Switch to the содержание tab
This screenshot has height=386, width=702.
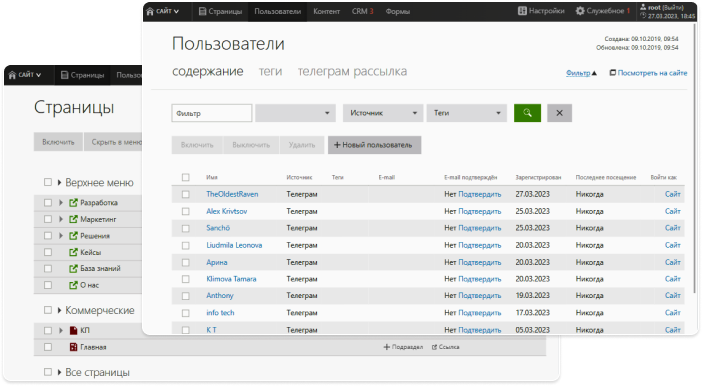(x=208, y=71)
